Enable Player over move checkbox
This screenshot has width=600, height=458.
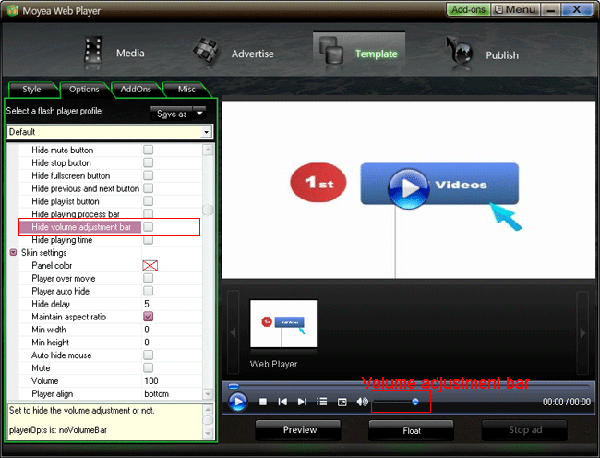[148, 278]
